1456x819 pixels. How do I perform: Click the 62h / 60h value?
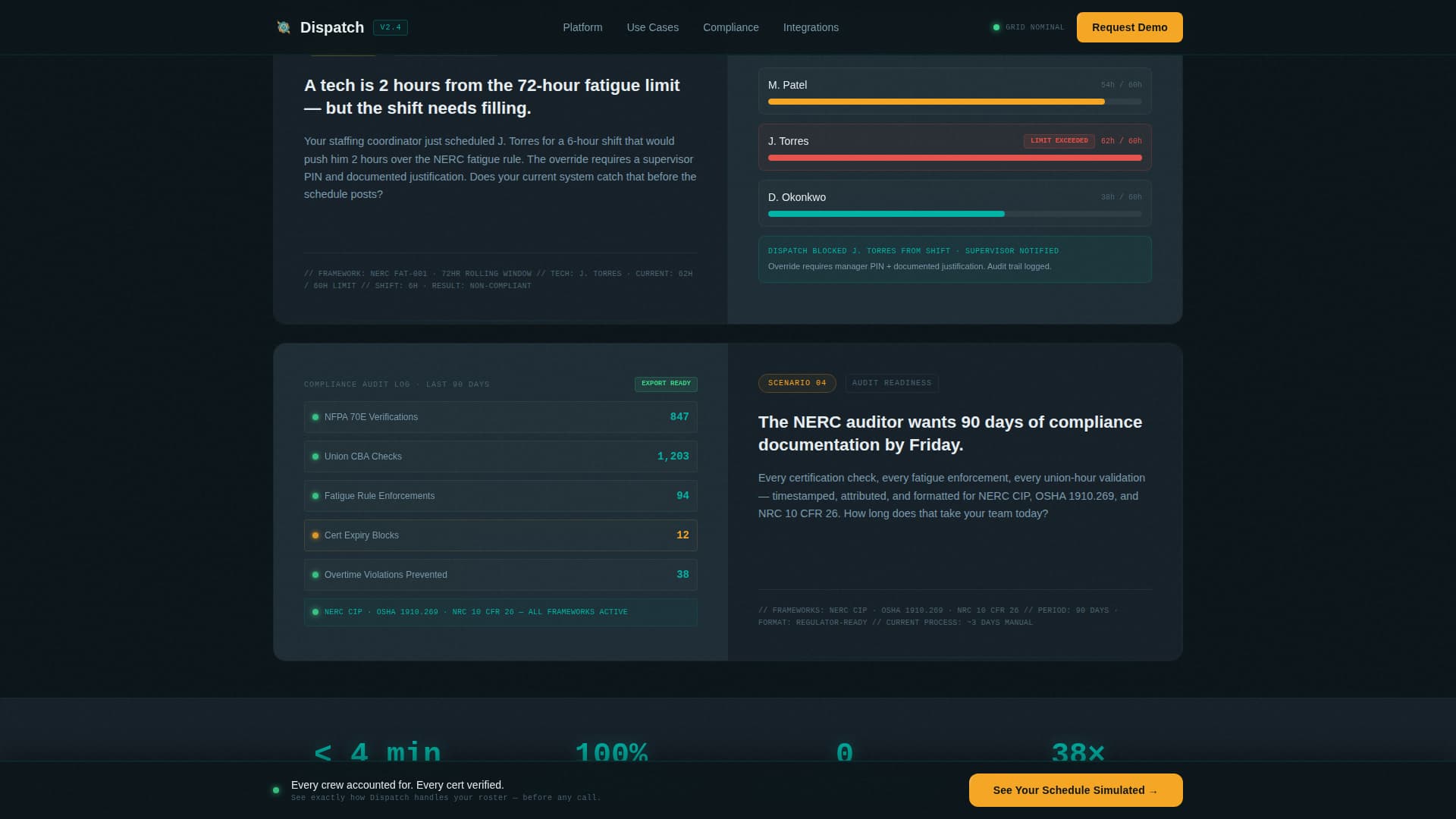click(x=1122, y=141)
